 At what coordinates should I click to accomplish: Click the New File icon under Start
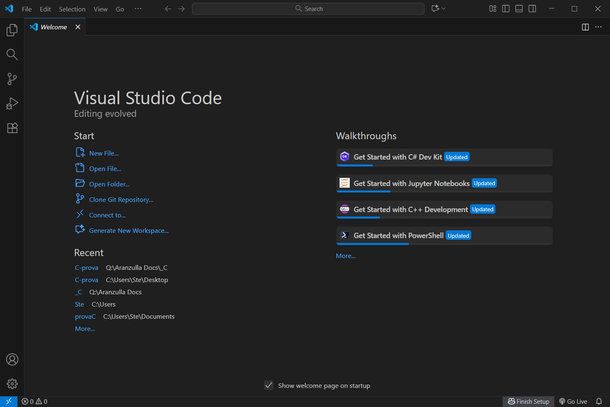(80, 152)
